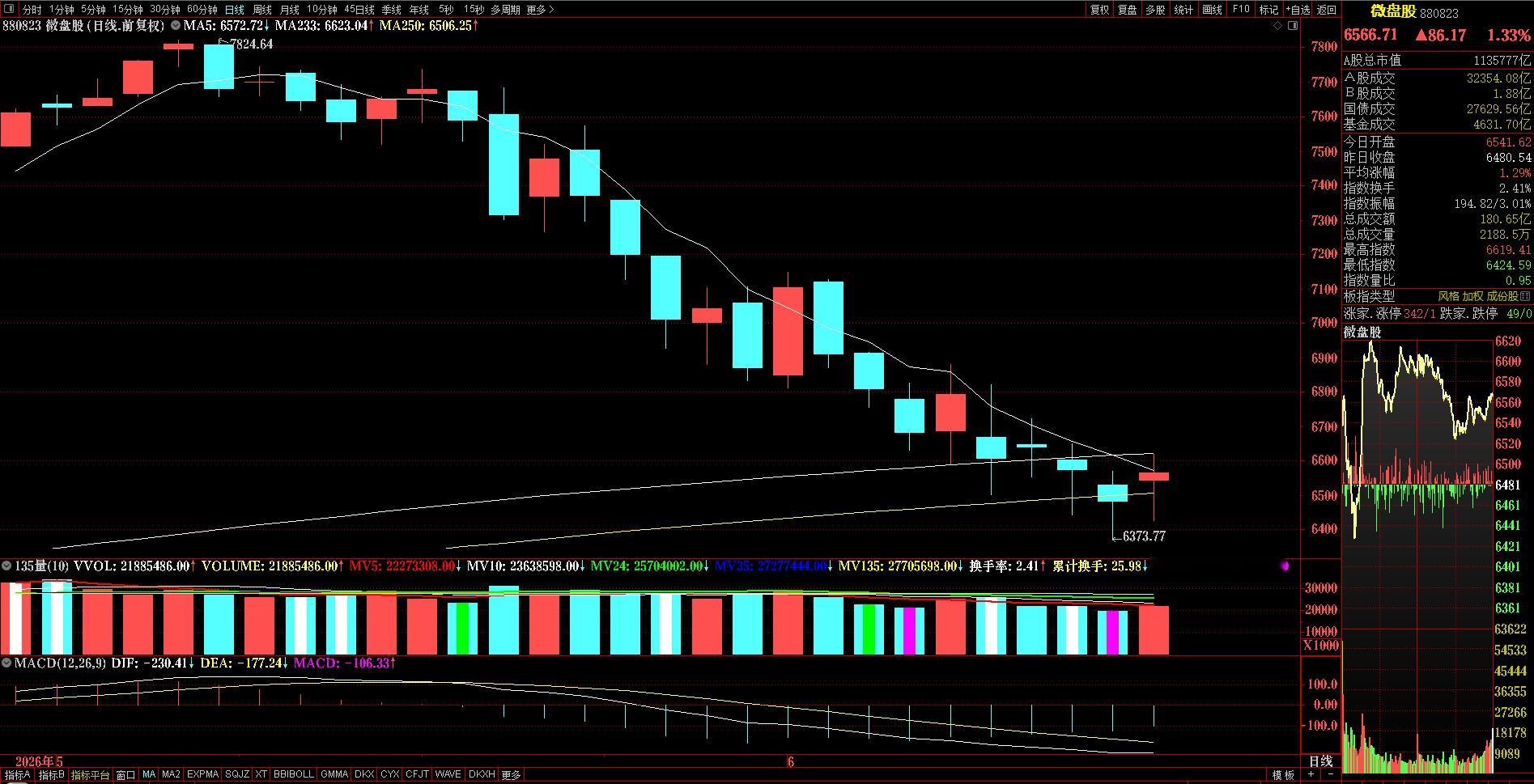Open F10 company info
1534x784 pixels.
(x=1241, y=10)
